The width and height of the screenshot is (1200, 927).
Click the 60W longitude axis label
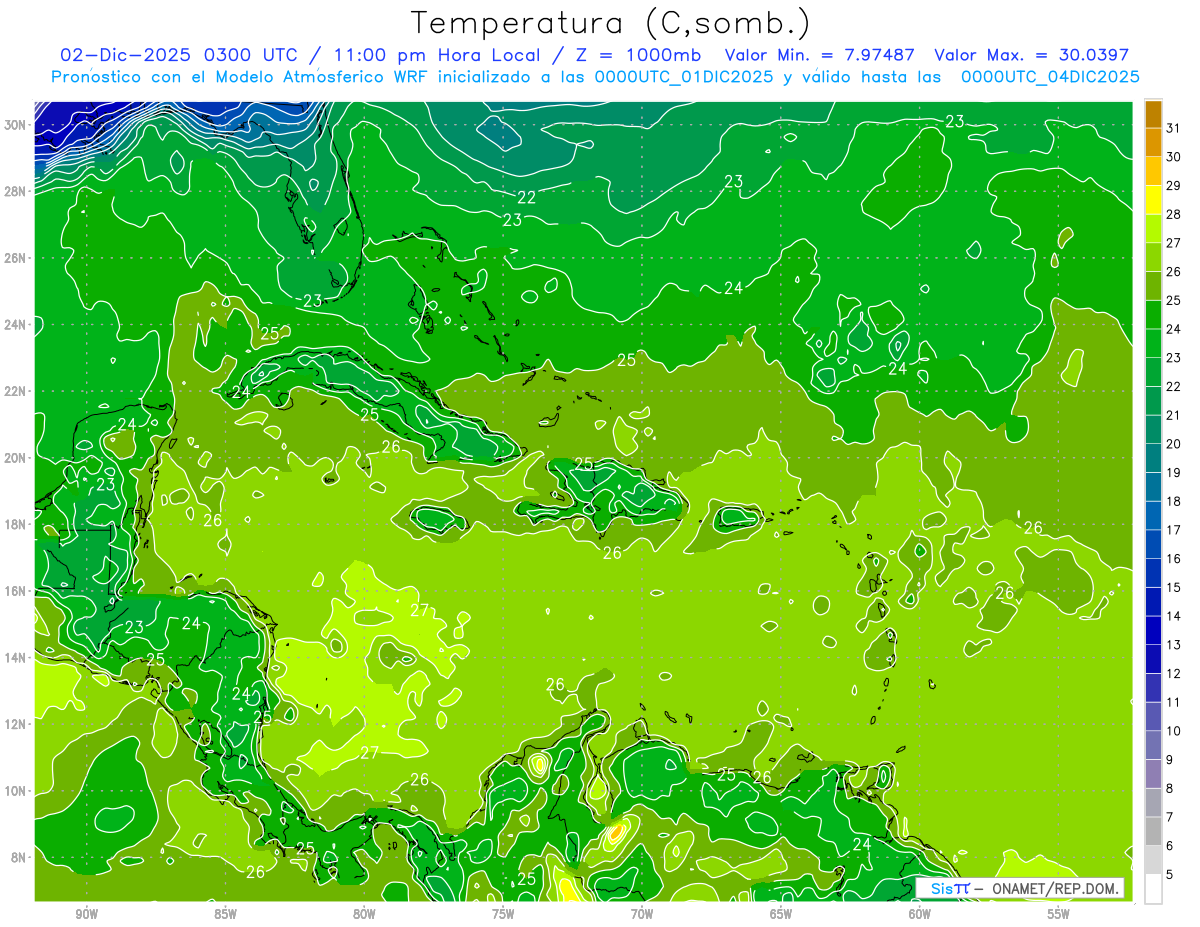click(920, 914)
